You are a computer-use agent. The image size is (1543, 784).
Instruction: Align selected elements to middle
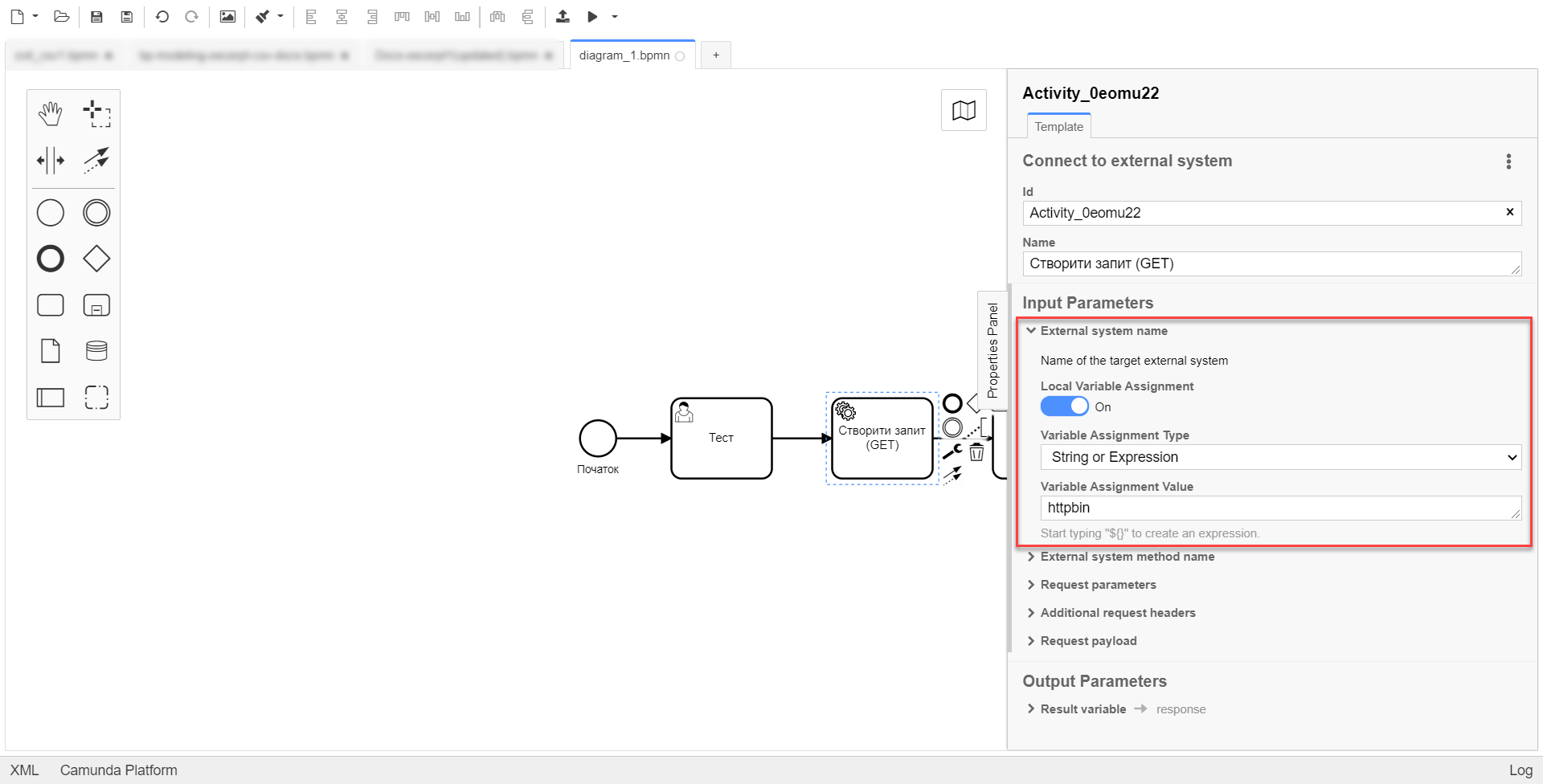pyautogui.click(x=432, y=16)
